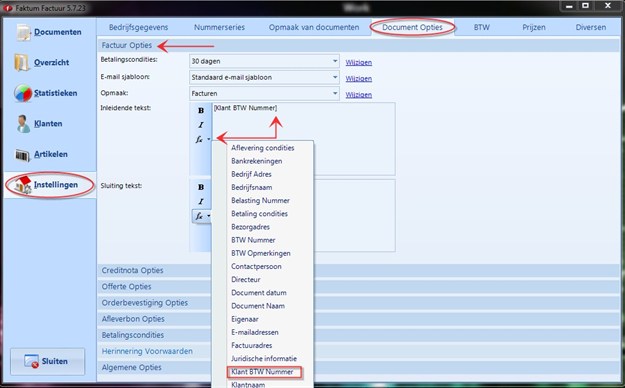Select Aflevering condities from field menu
Screen dimensions: 625x388
pyautogui.click(x=263, y=148)
